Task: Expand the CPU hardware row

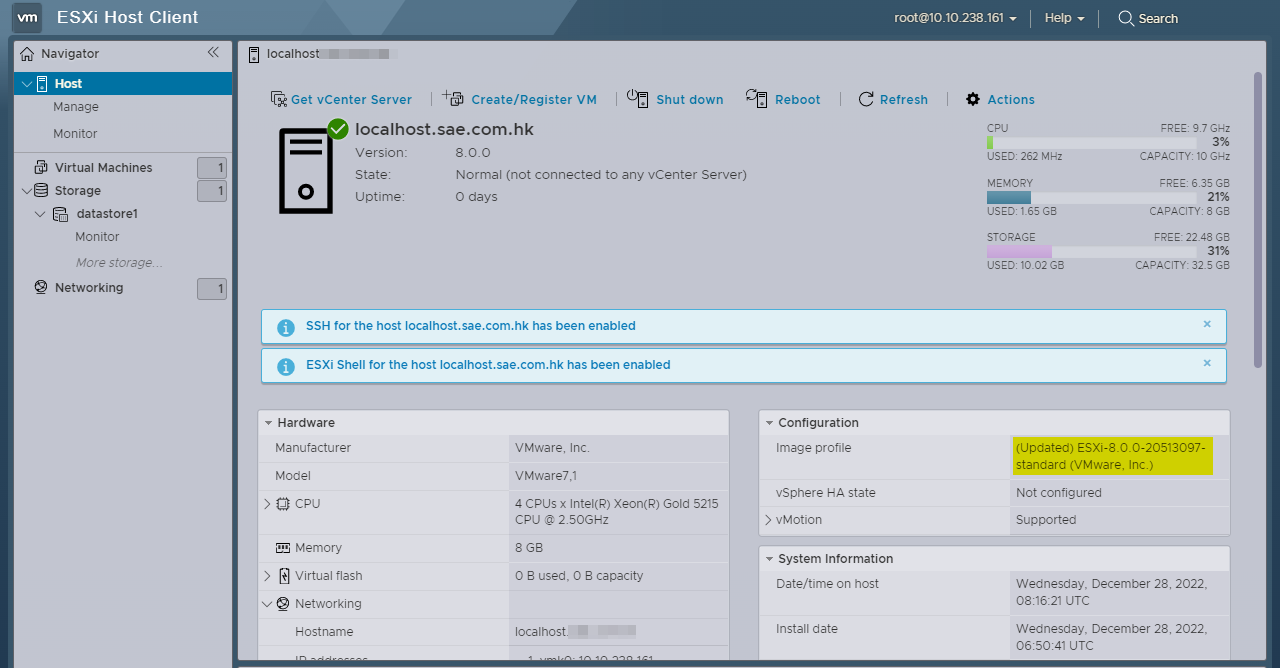Action: click(x=267, y=504)
